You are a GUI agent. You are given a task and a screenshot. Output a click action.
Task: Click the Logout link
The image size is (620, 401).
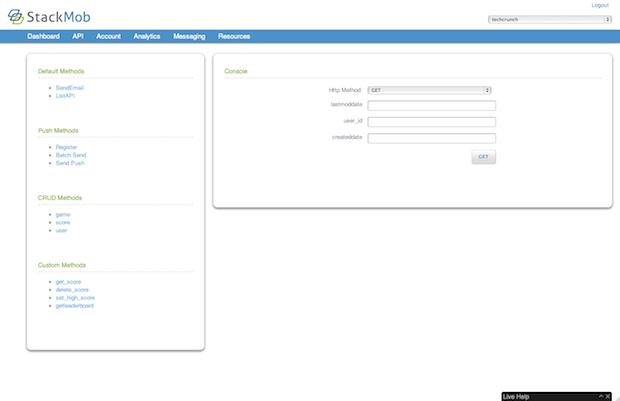(x=600, y=5)
